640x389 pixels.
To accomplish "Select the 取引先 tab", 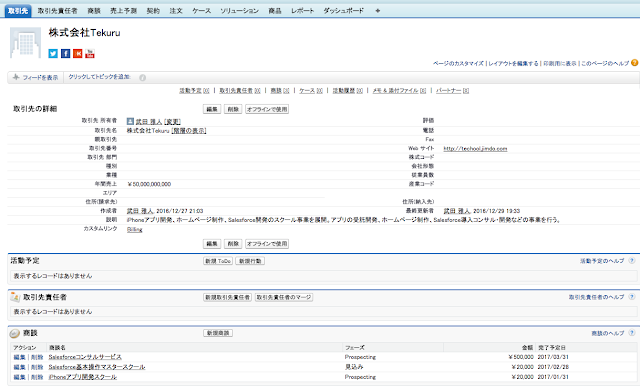I will pyautogui.click(x=18, y=11).
